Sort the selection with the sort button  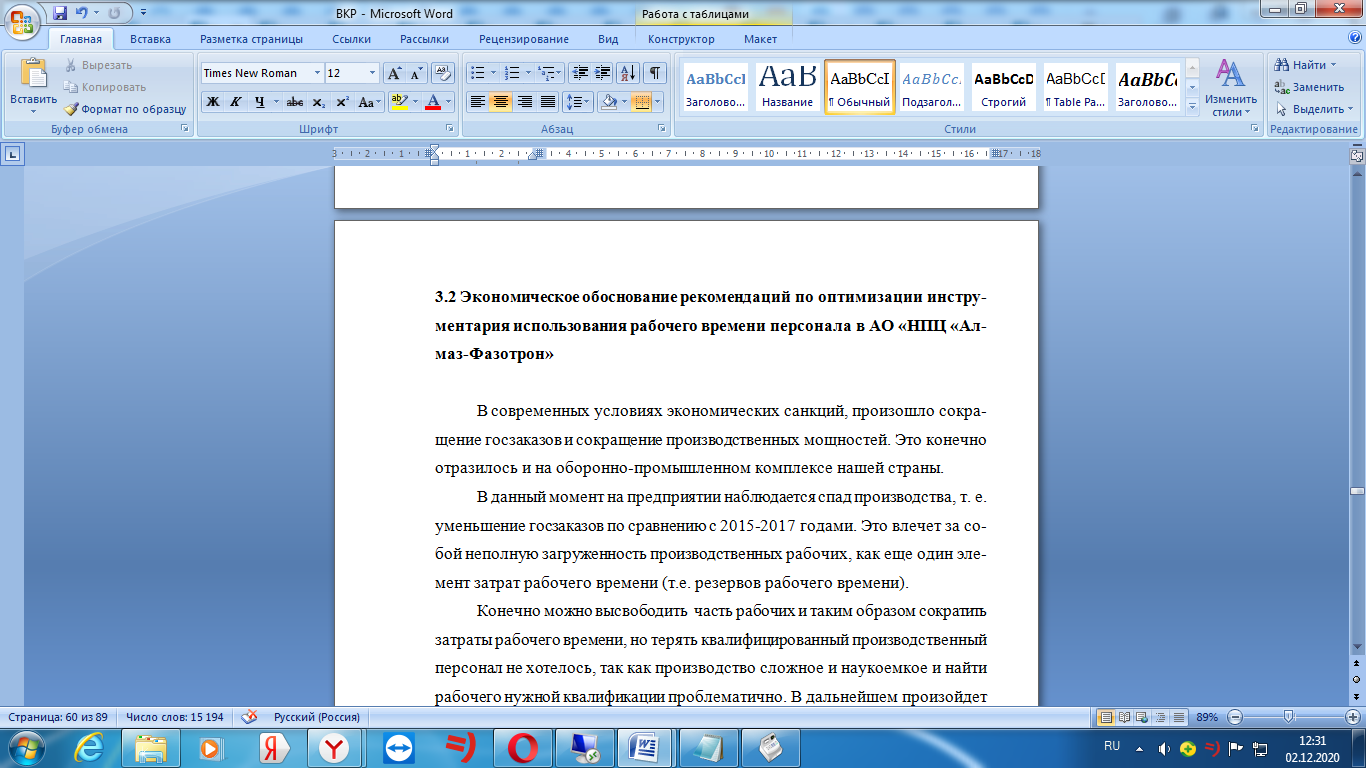click(x=629, y=73)
